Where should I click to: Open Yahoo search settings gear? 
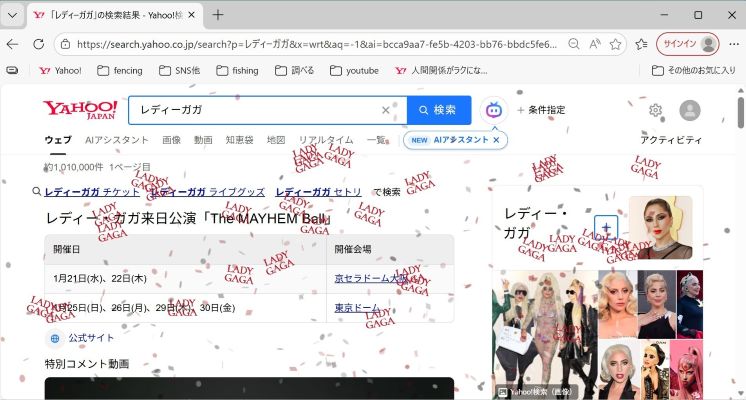(655, 110)
